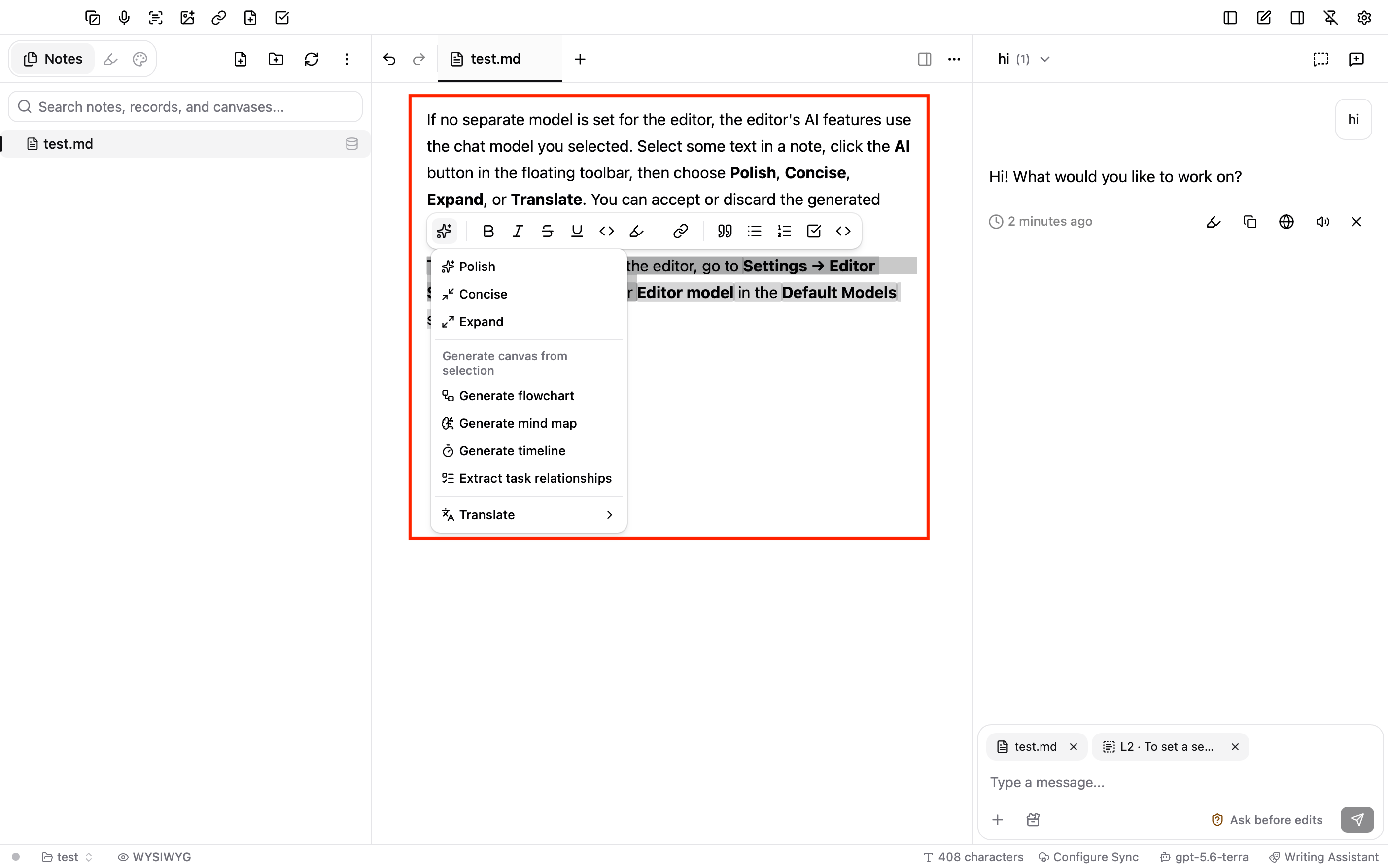Convert selection to a task list
The width and height of the screenshot is (1388, 868).
click(814, 231)
